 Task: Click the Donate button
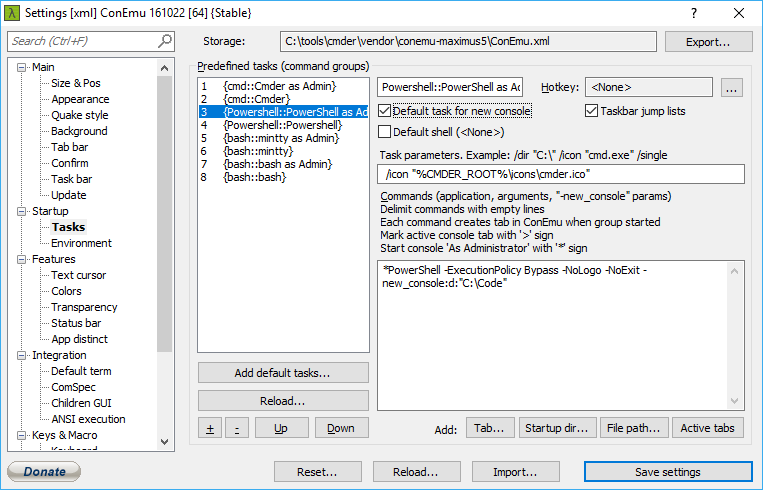[x=44, y=472]
